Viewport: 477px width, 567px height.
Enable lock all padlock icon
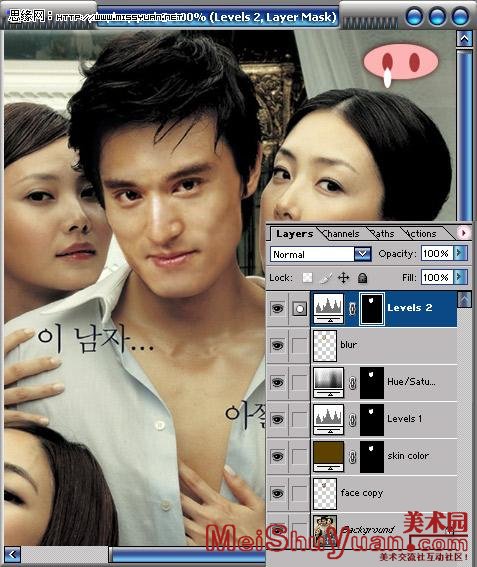pos(362,278)
